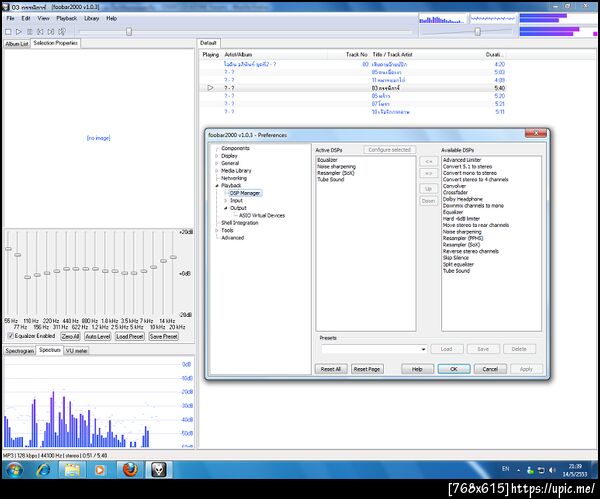Click the volume slider thumb
Viewport: 600px width, 499px height.
click(478, 31)
